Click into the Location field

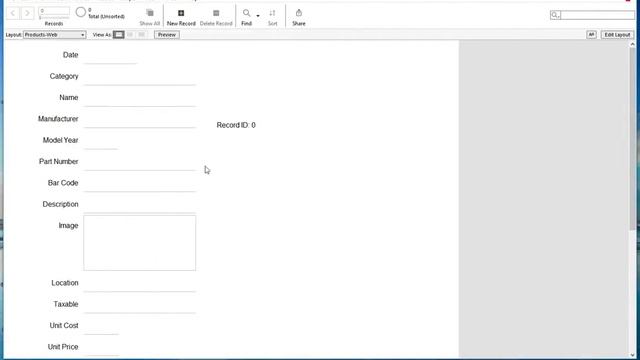(x=140, y=283)
